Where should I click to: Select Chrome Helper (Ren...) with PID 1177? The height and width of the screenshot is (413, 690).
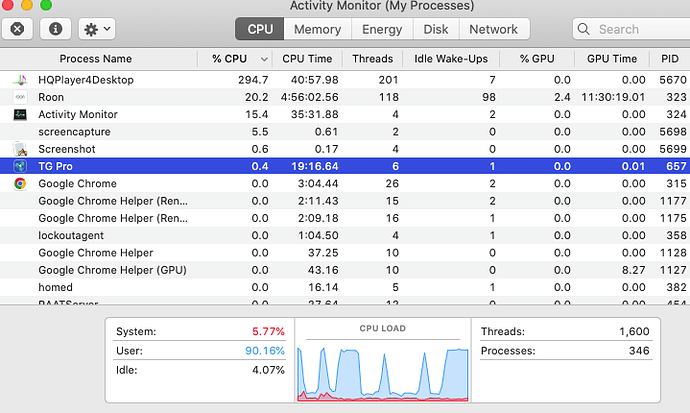coord(113,201)
